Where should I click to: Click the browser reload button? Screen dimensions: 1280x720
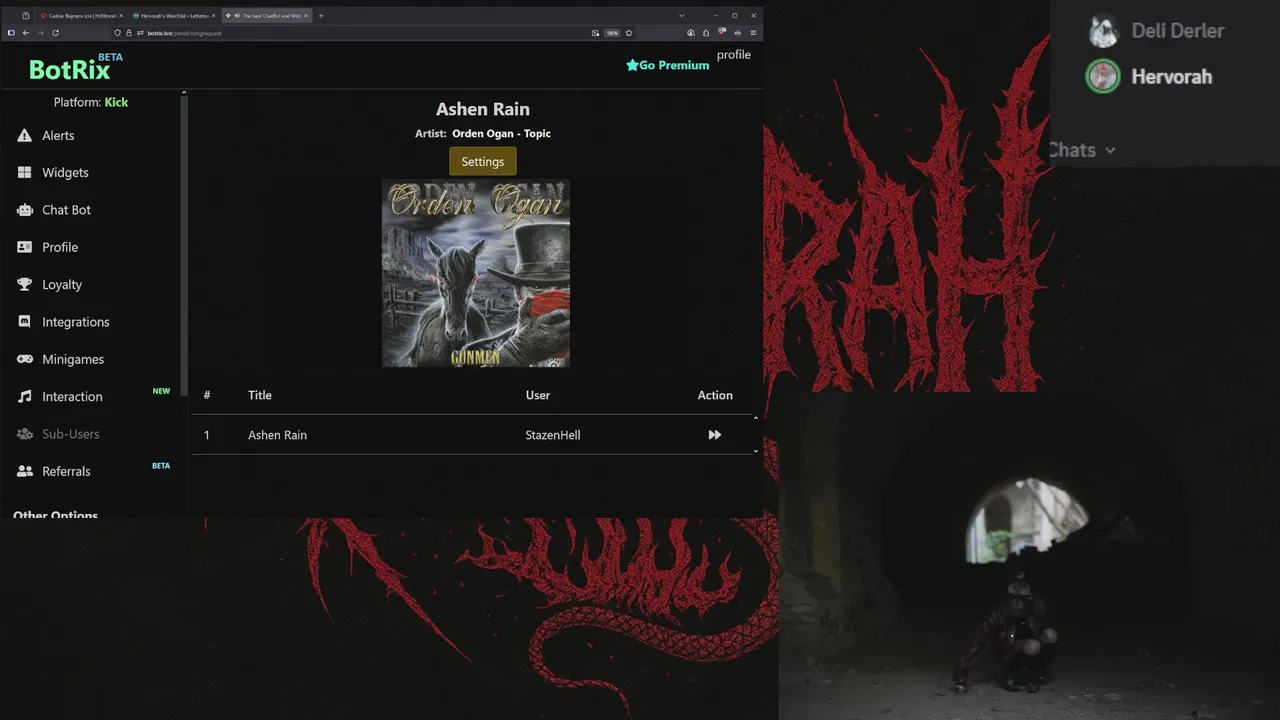click(x=55, y=33)
